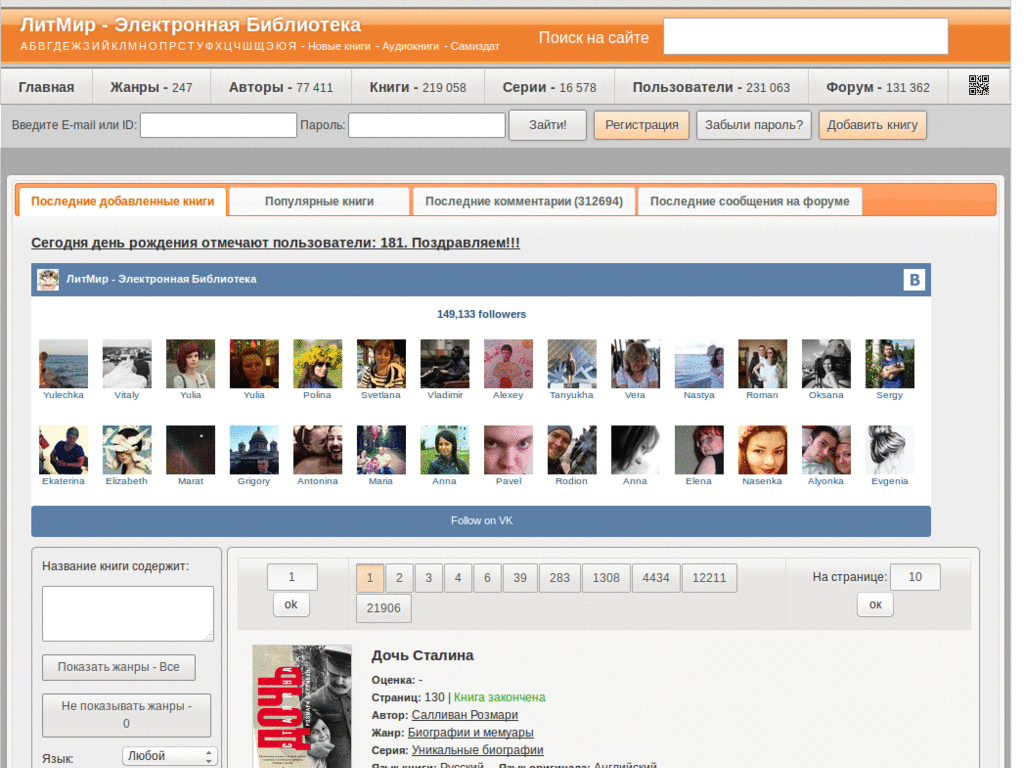This screenshot has width=1024, height=768.
Task: Jump to last page 21906
Action: [383, 609]
